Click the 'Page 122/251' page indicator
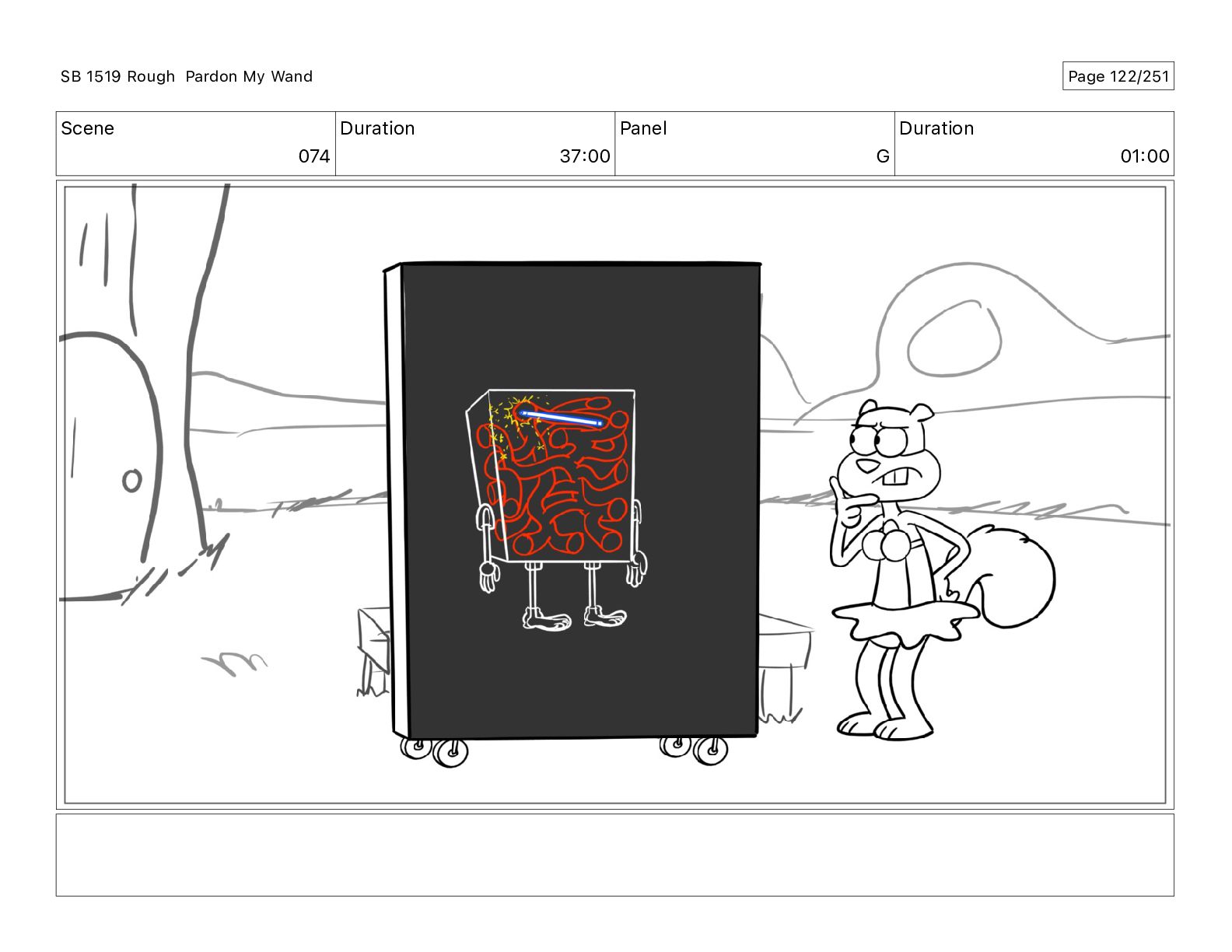1232x952 pixels. click(1118, 76)
